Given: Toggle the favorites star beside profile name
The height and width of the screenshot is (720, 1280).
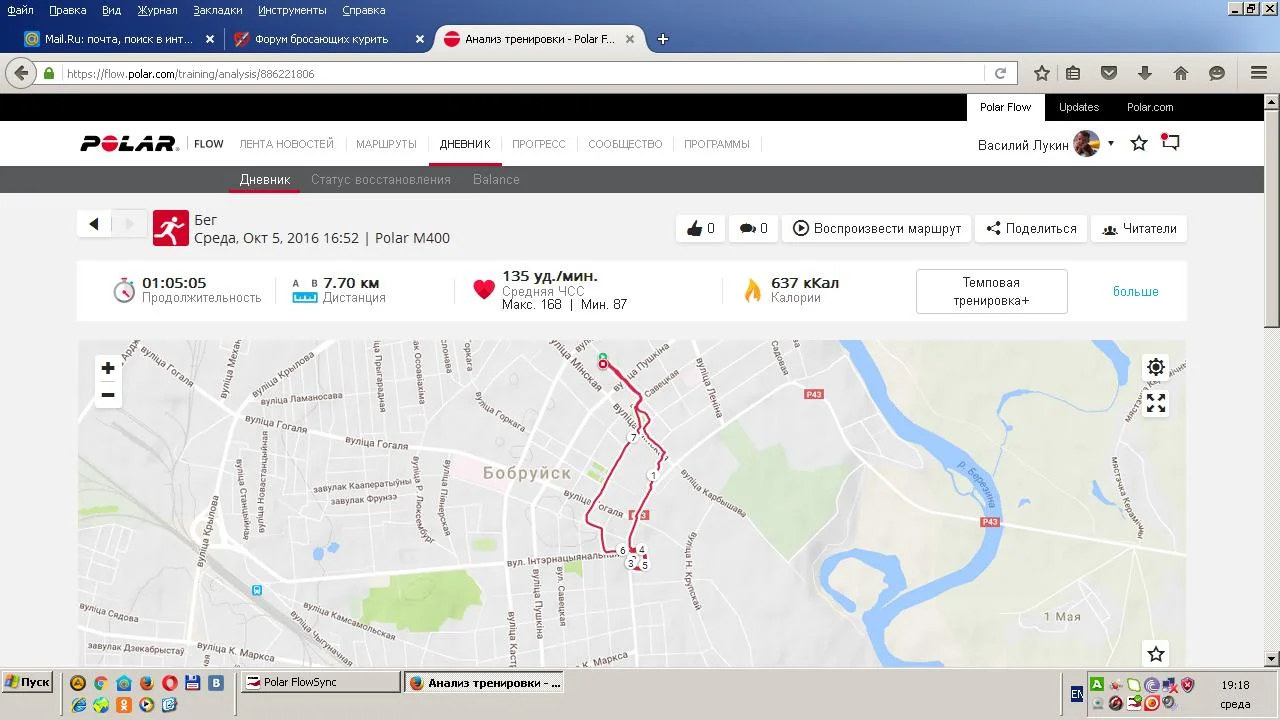Looking at the screenshot, I should (1139, 144).
